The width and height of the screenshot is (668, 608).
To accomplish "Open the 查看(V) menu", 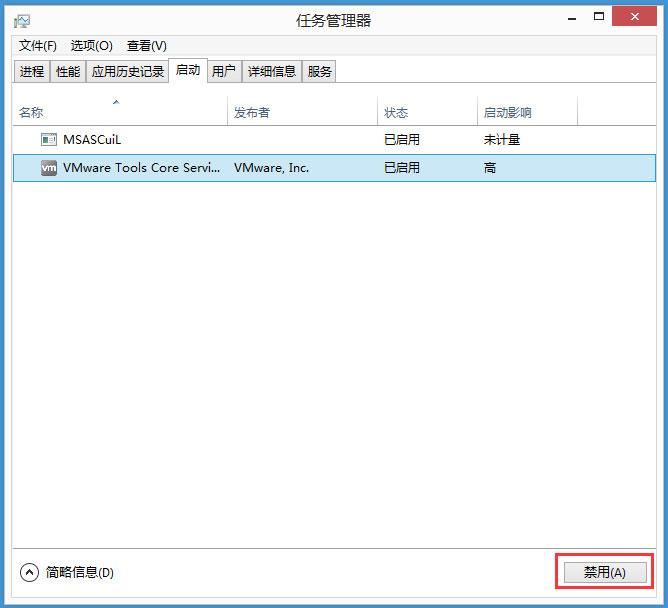I will [147, 46].
